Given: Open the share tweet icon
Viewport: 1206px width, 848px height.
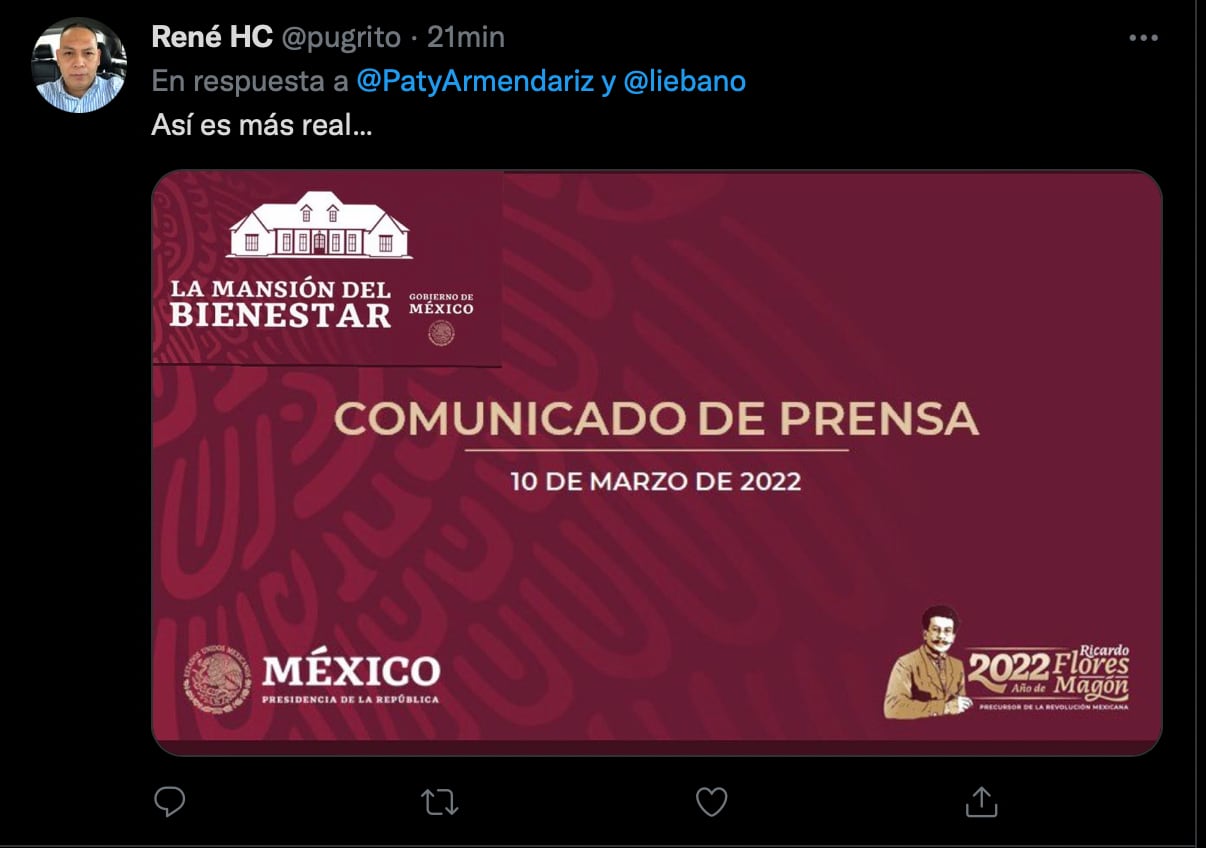Looking at the screenshot, I should pyautogui.click(x=981, y=801).
